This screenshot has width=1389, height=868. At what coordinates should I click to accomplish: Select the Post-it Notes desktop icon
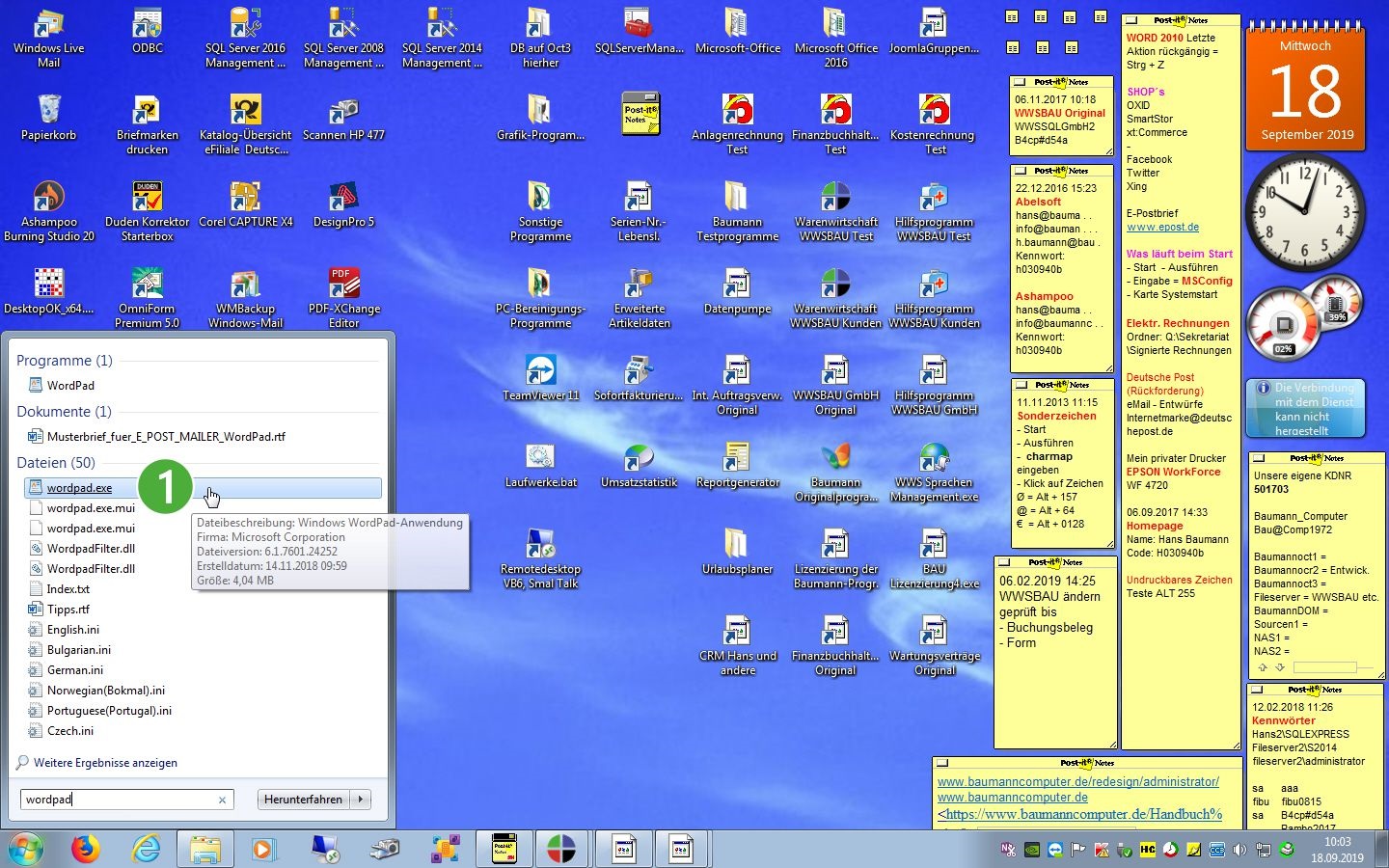coord(639,112)
